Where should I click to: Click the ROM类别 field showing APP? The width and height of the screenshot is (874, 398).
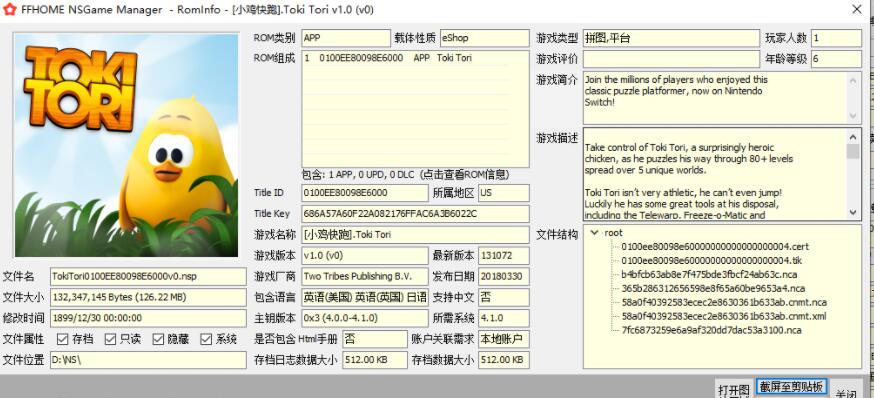[346, 38]
